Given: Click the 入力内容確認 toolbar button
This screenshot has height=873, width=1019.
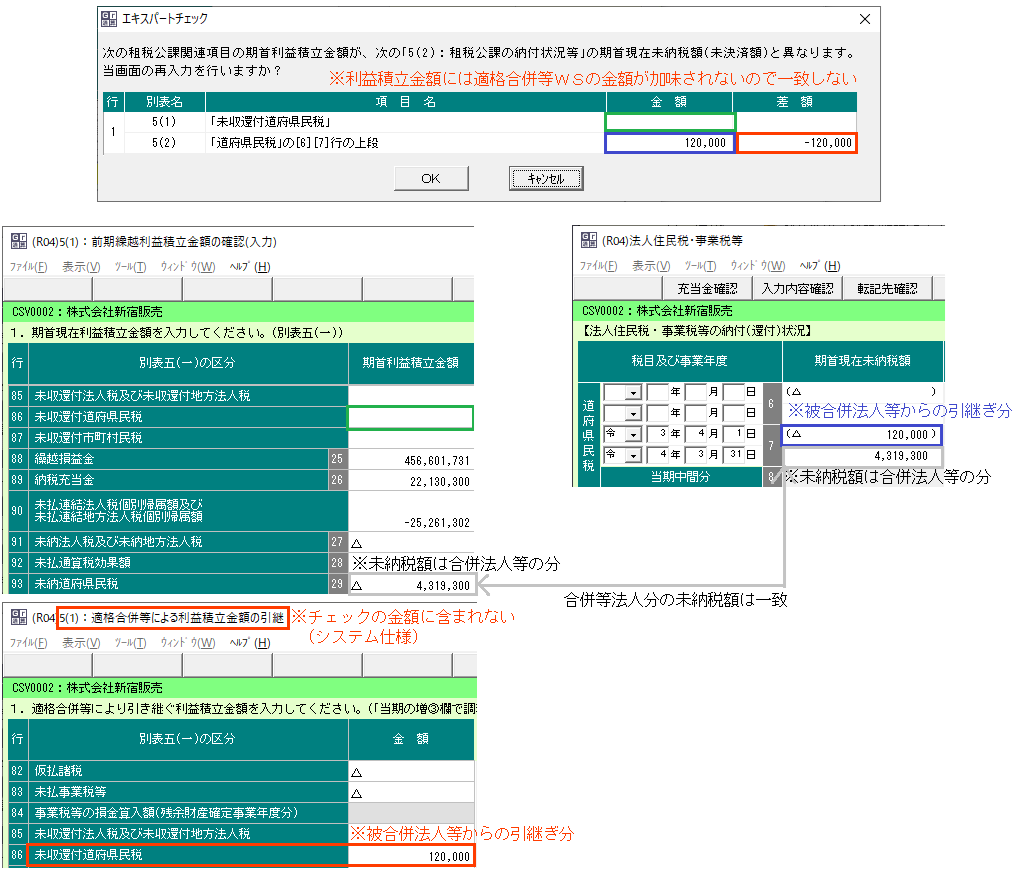Looking at the screenshot, I should [797, 288].
